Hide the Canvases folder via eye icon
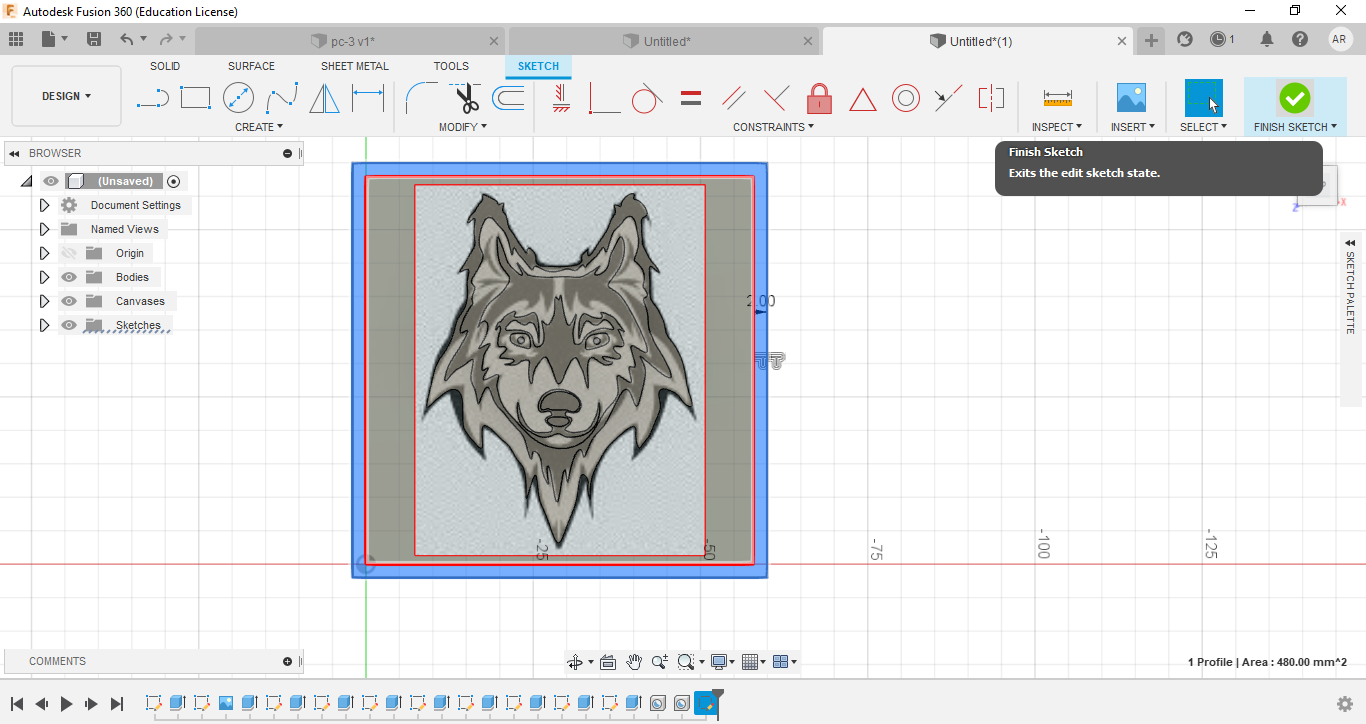This screenshot has height=724, width=1366. 69,301
